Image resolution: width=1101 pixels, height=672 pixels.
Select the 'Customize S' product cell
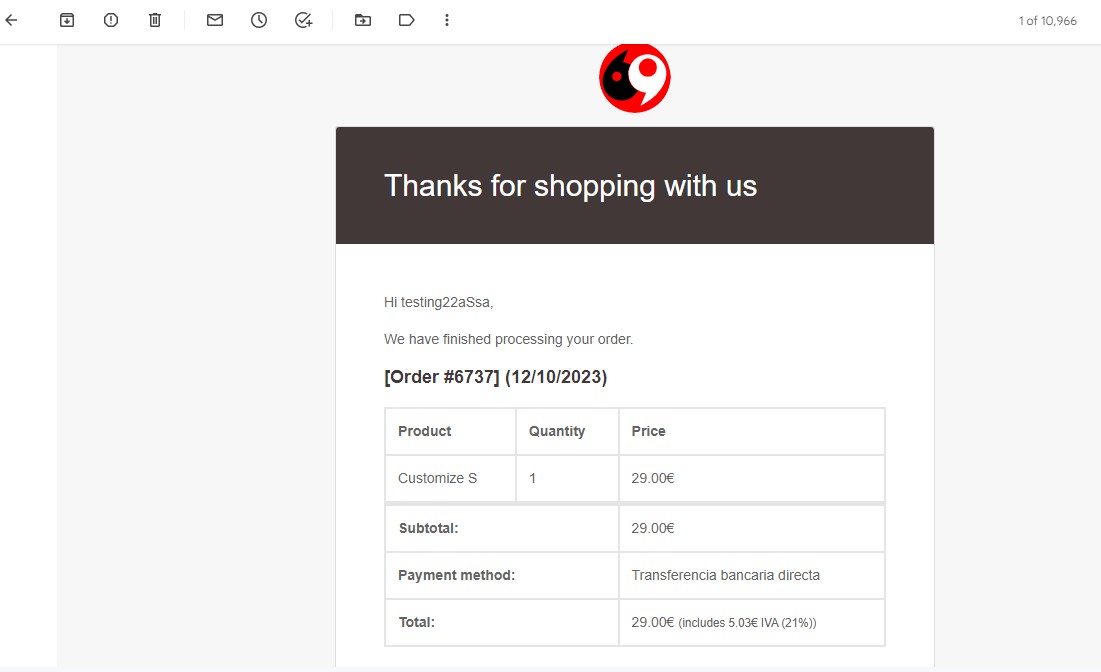[x=450, y=478]
